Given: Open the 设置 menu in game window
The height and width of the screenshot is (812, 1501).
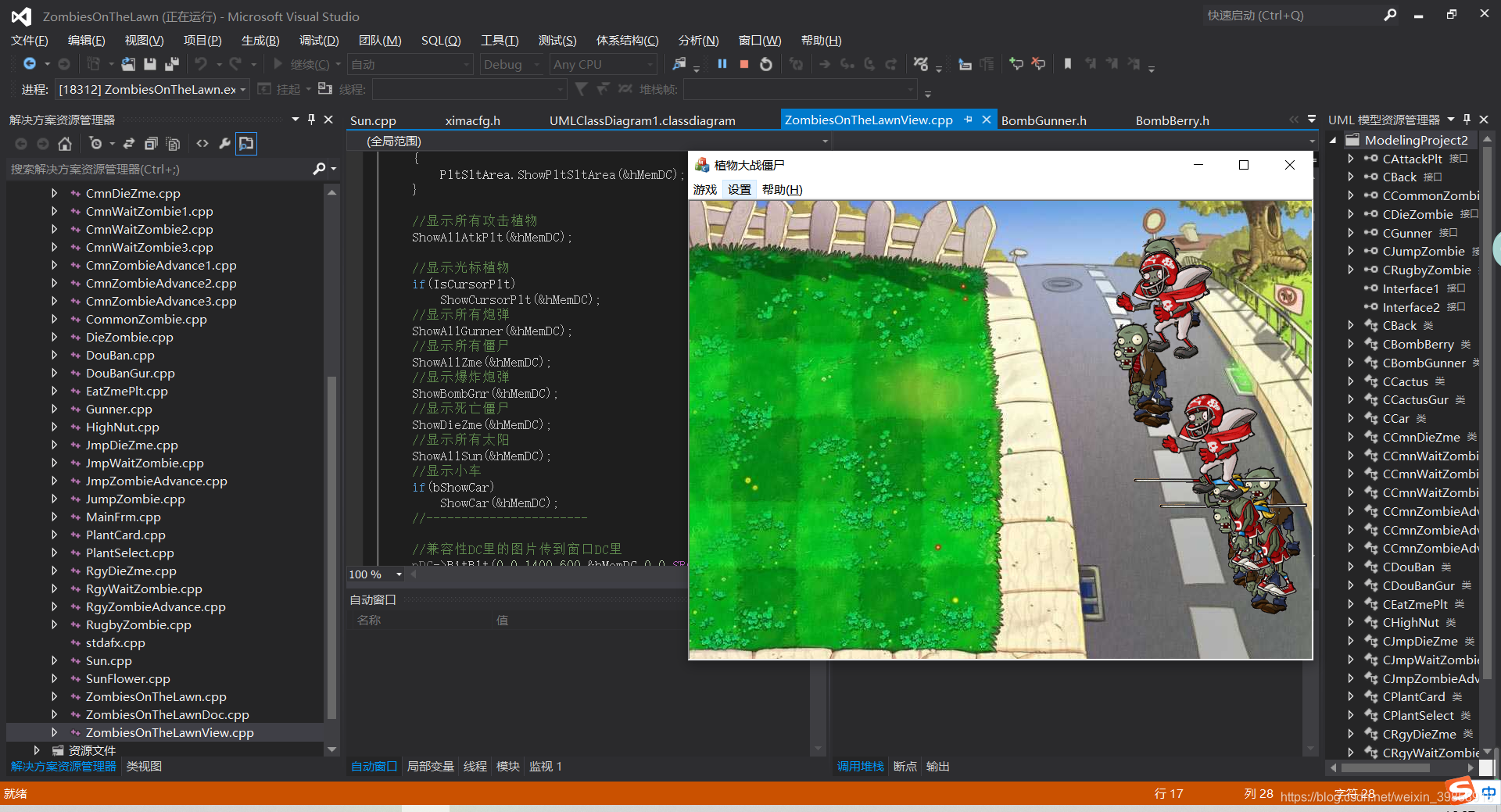Looking at the screenshot, I should (x=740, y=190).
